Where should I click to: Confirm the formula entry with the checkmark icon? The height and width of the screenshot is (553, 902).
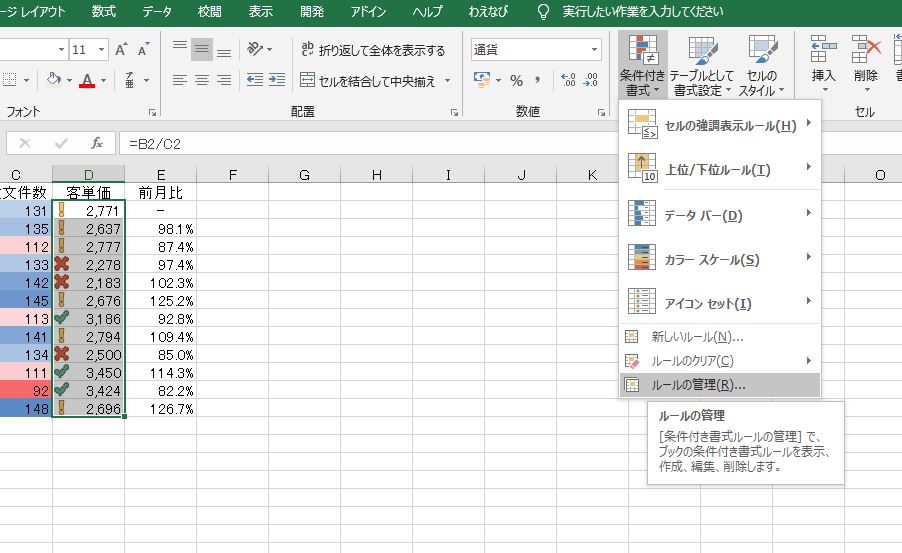(60, 143)
